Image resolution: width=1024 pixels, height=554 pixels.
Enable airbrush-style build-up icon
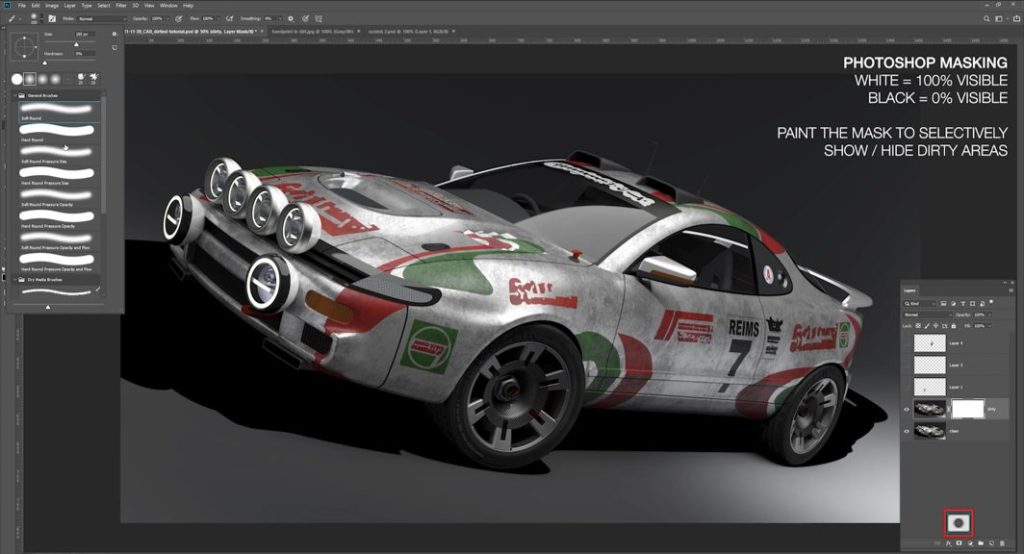tap(230, 19)
